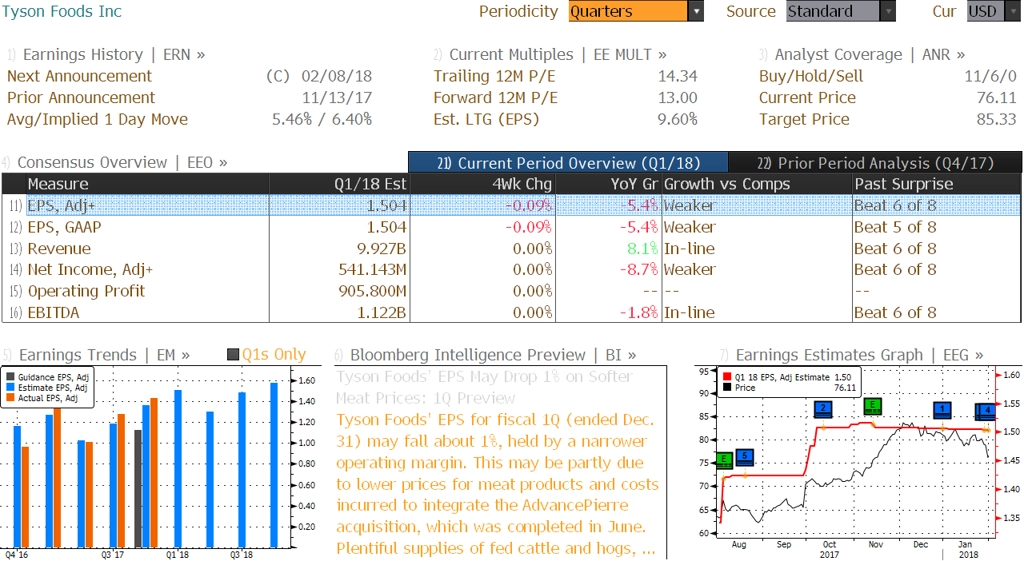Click Buy/Hold/Sell value 11/6/0

click(x=990, y=76)
